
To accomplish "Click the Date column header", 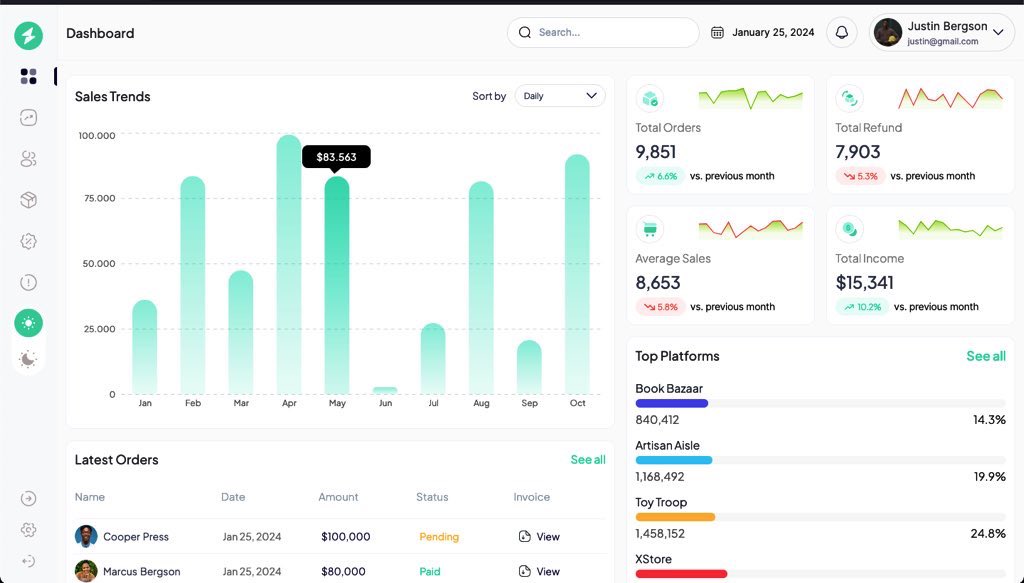I will pyautogui.click(x=233, y=497).
